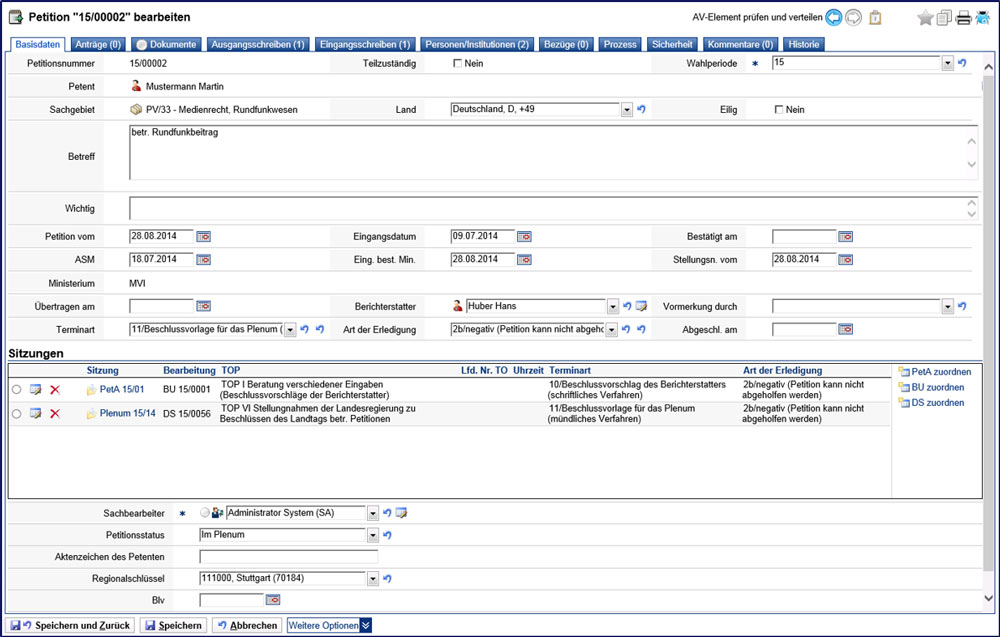
Task: Click the star favorite icon
Action: click(925, 17)
